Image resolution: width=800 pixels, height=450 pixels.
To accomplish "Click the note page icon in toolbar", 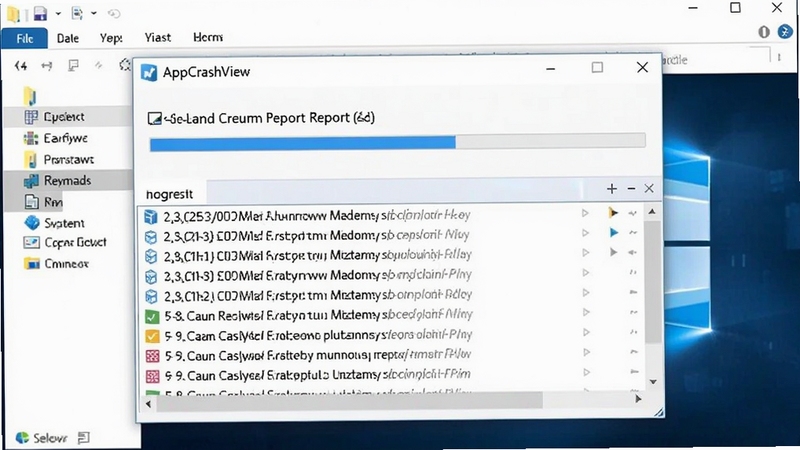I will point(73,65).
